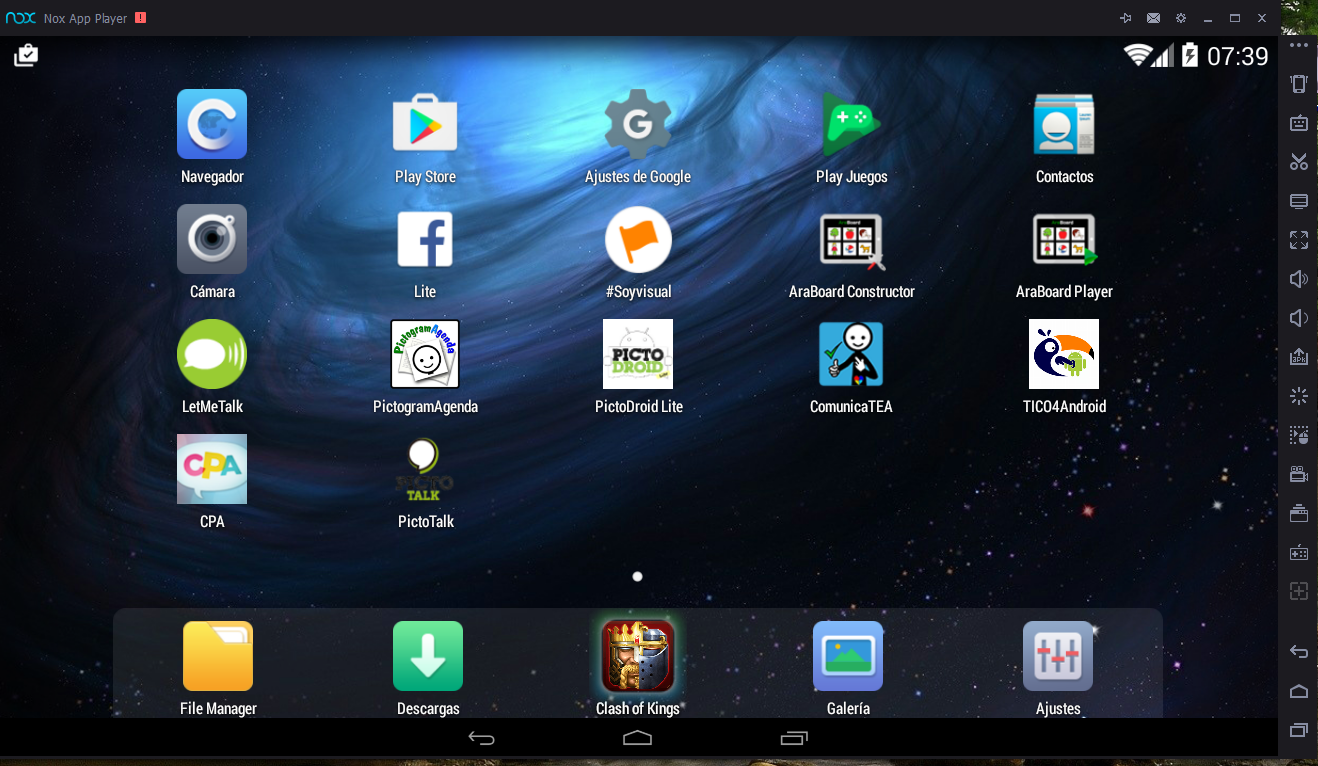This screenshot has height=766, width=1318.
Task: Open the mail icon in title bar
Action: (x=1153, y=18)
